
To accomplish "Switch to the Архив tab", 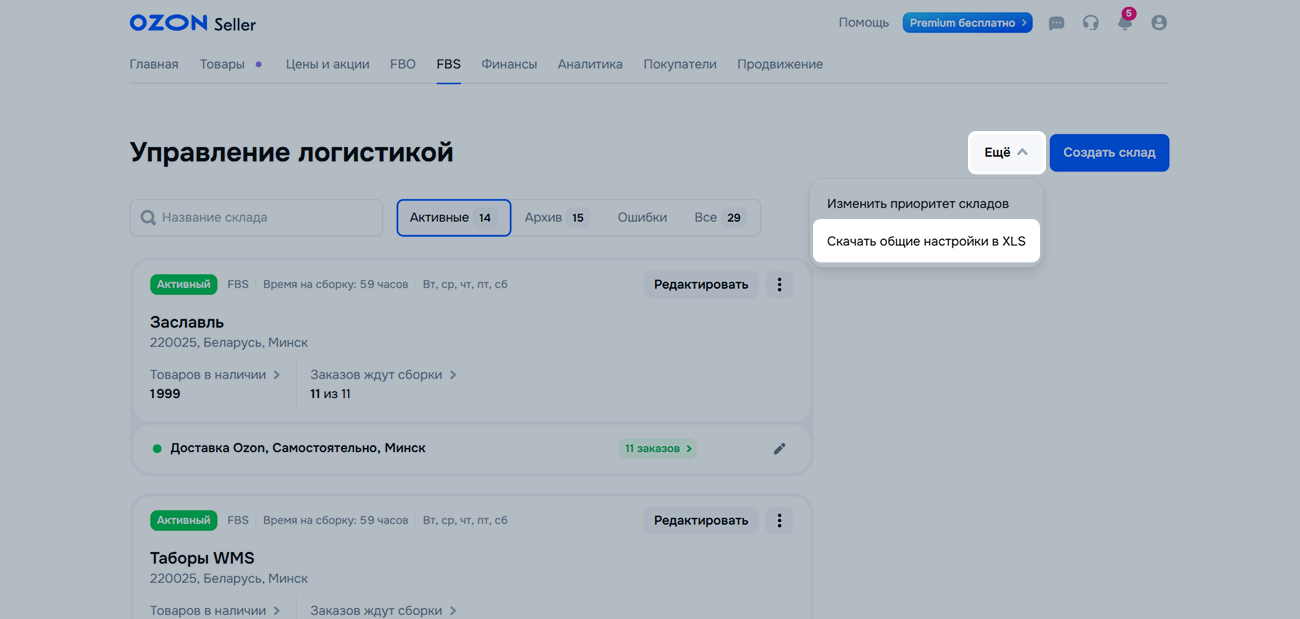I will tap(556, 218).
